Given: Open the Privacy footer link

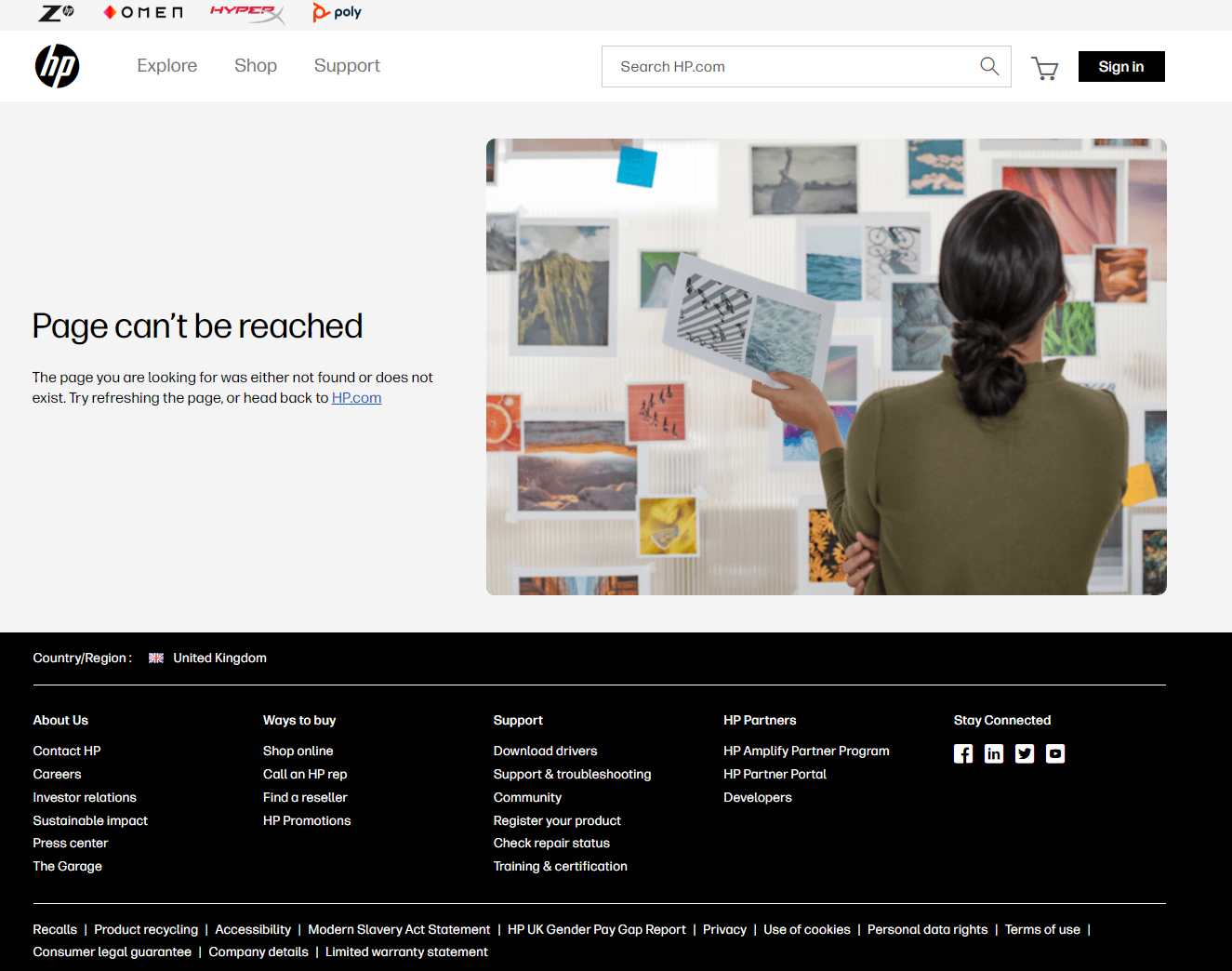Looking at the screenshot, I should click(724, 929).
